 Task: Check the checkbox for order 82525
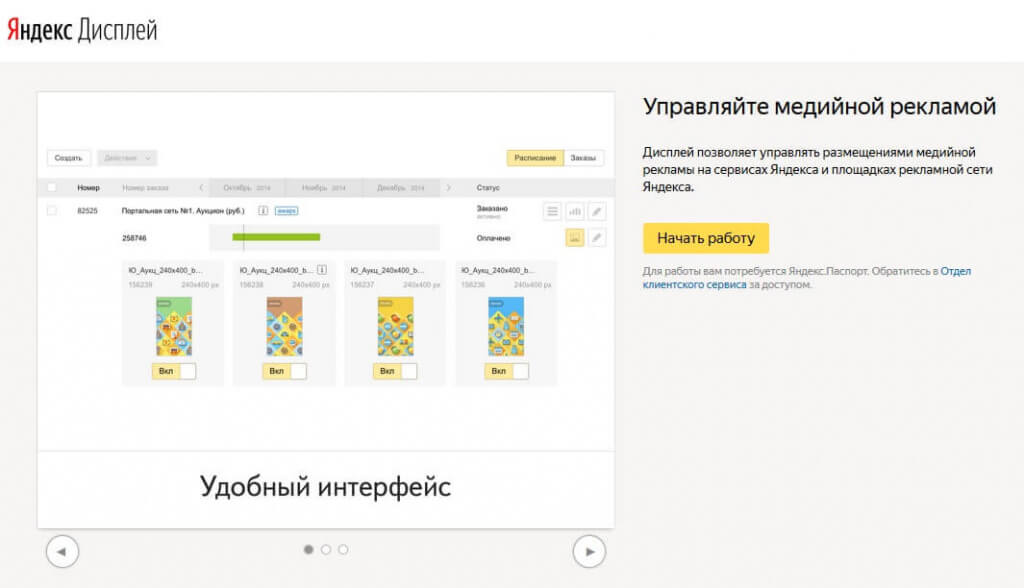52,211
